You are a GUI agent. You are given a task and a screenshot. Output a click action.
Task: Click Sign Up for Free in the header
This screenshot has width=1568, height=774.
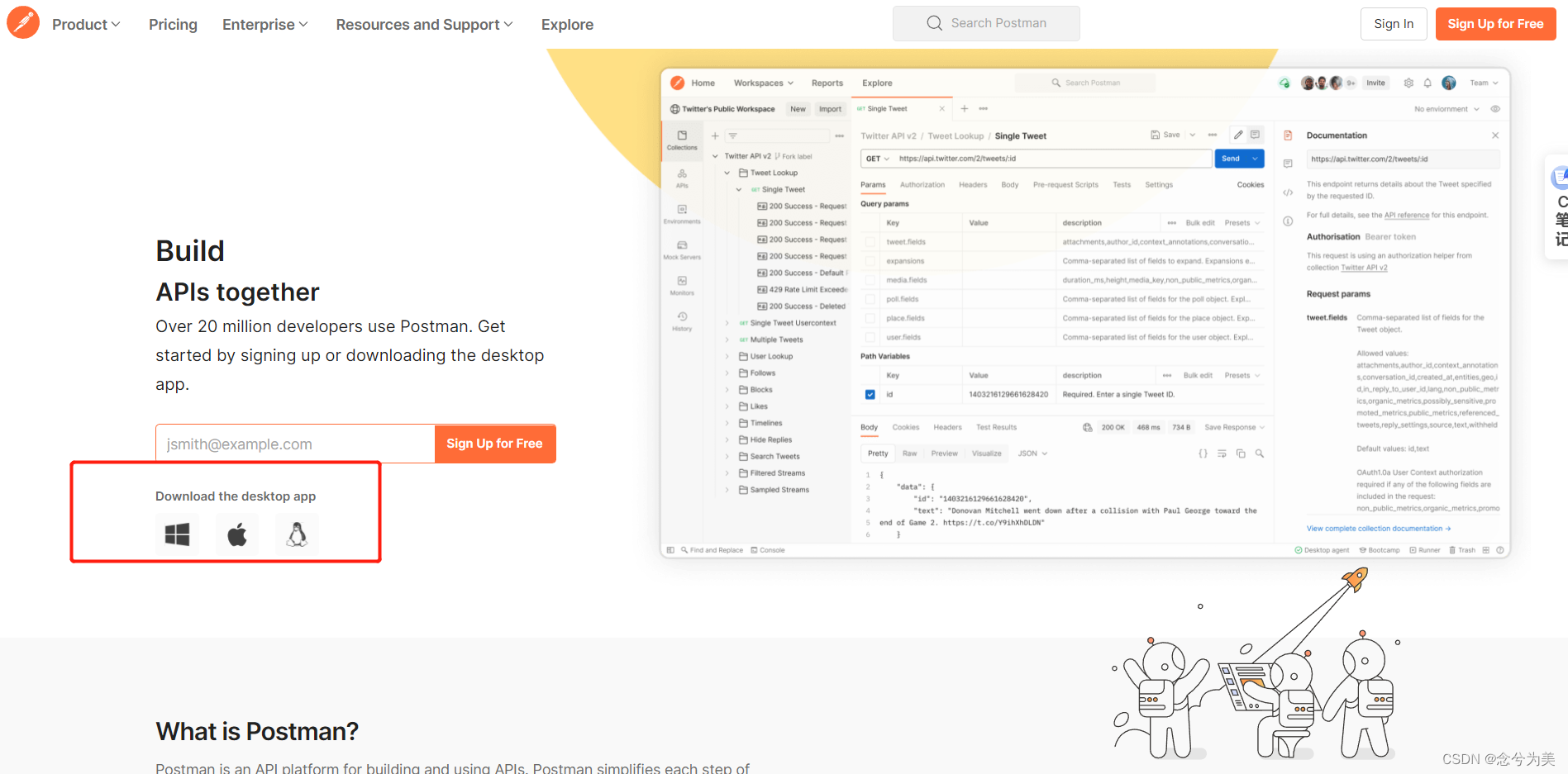point(1495,24)
